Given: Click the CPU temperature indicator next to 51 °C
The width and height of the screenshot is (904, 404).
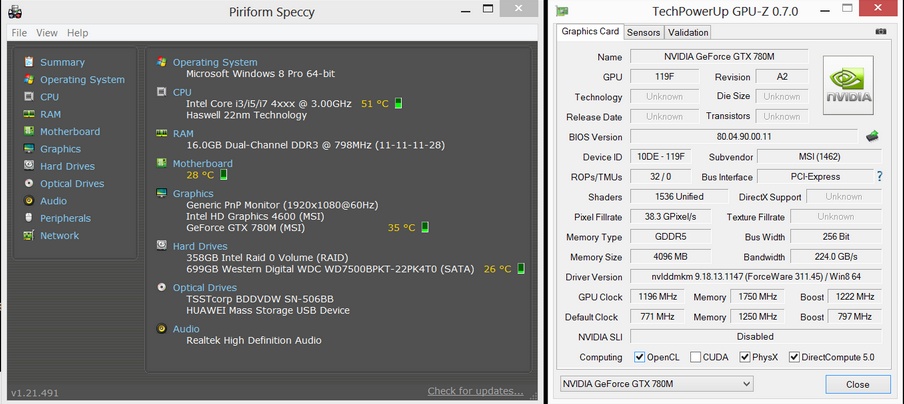Looking at the screenshot, I should point(398,104).
